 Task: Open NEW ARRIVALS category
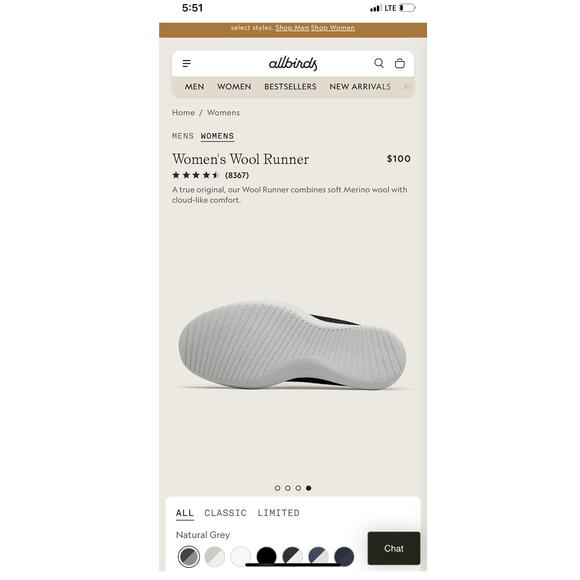pyautogui.click(x=360, y=87)
